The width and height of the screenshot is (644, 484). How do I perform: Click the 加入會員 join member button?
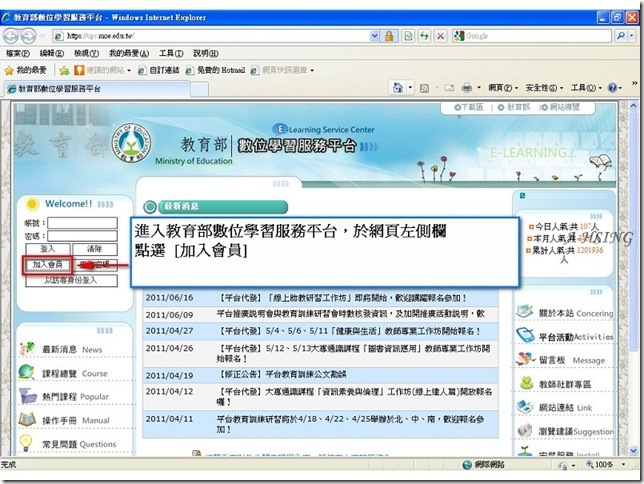click(48, 265)
